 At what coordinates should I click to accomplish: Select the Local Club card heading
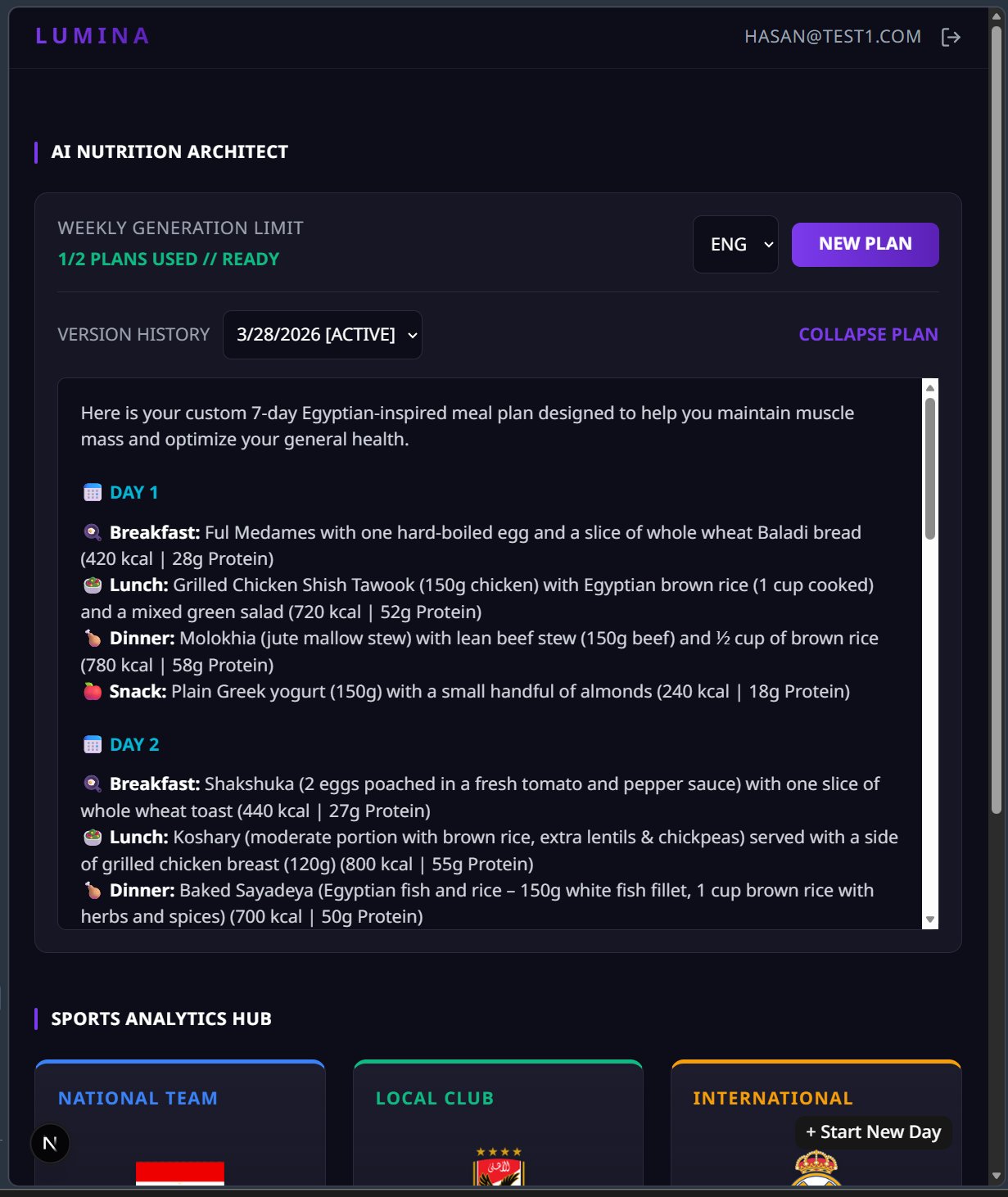pyautogui.click(x=435, y=1099)
